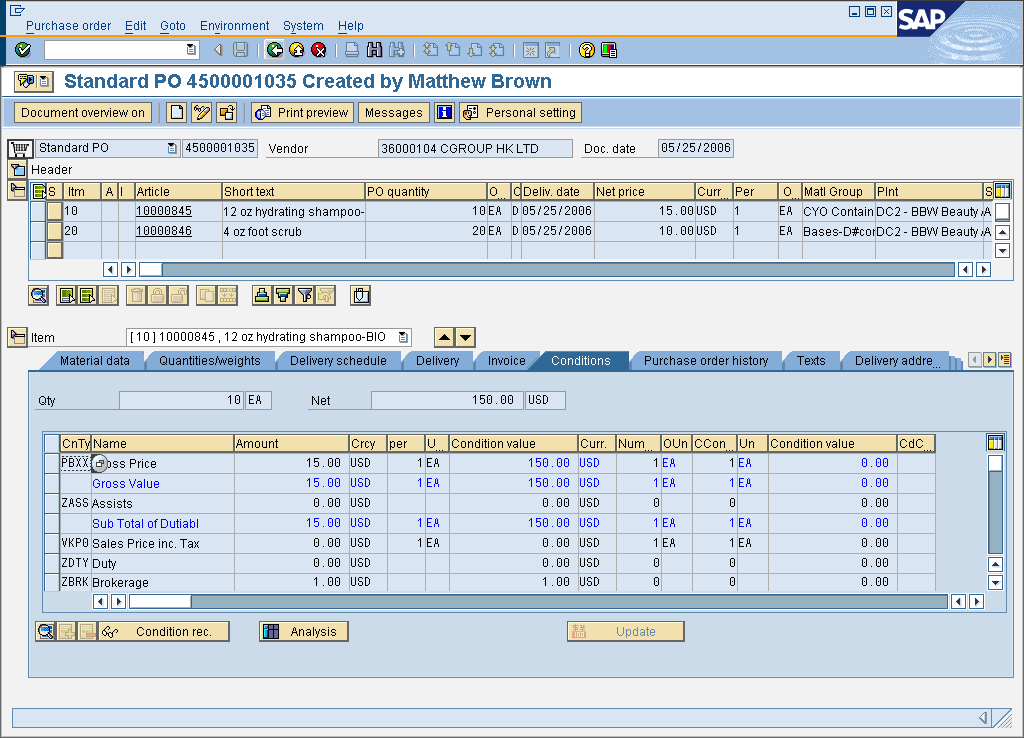Image resolution: width=1024 pixels, height=738 pixels.
Task: Select row marker for Gross Value
Action: click(x=52, y=483)
